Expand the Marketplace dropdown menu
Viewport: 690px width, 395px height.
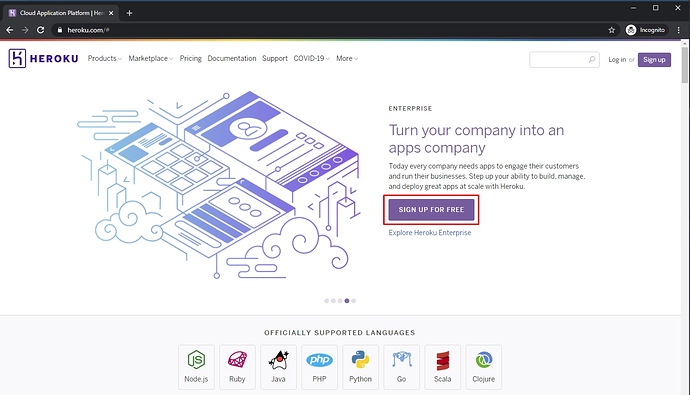tap(151, 59)
